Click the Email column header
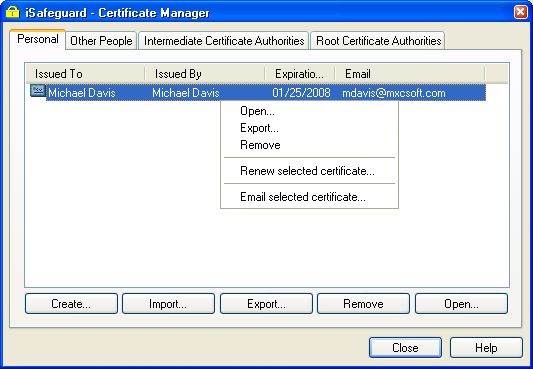Screen dimensions: 533x369 click(x=410, y=74)
